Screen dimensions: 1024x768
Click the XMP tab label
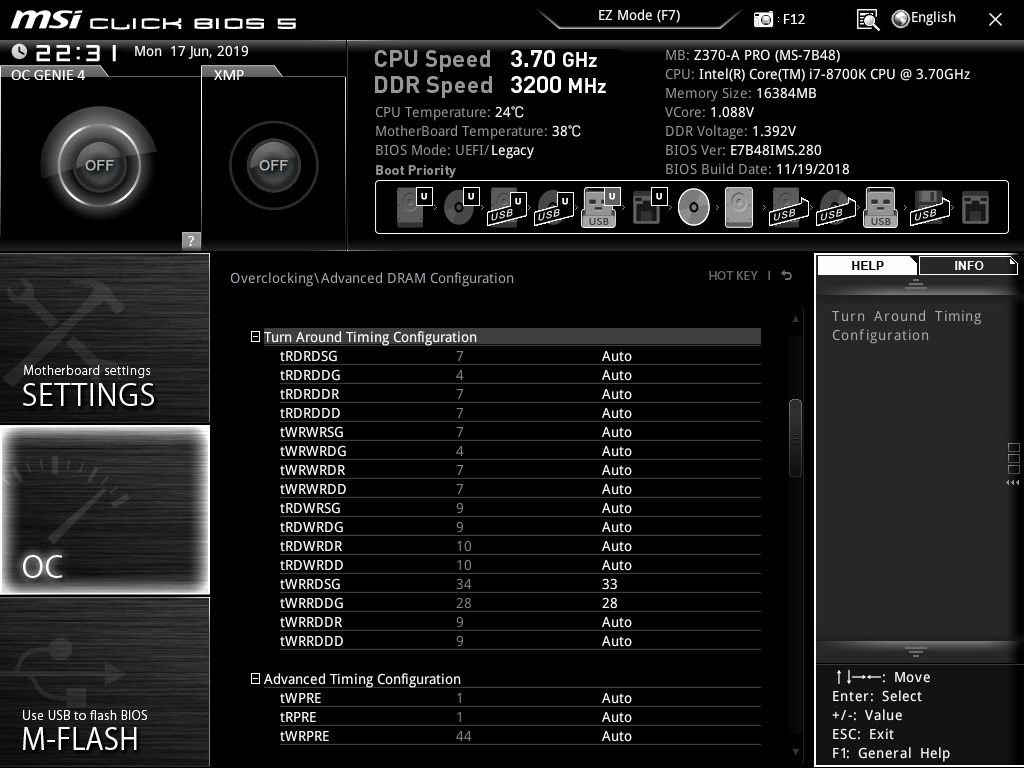229,75
